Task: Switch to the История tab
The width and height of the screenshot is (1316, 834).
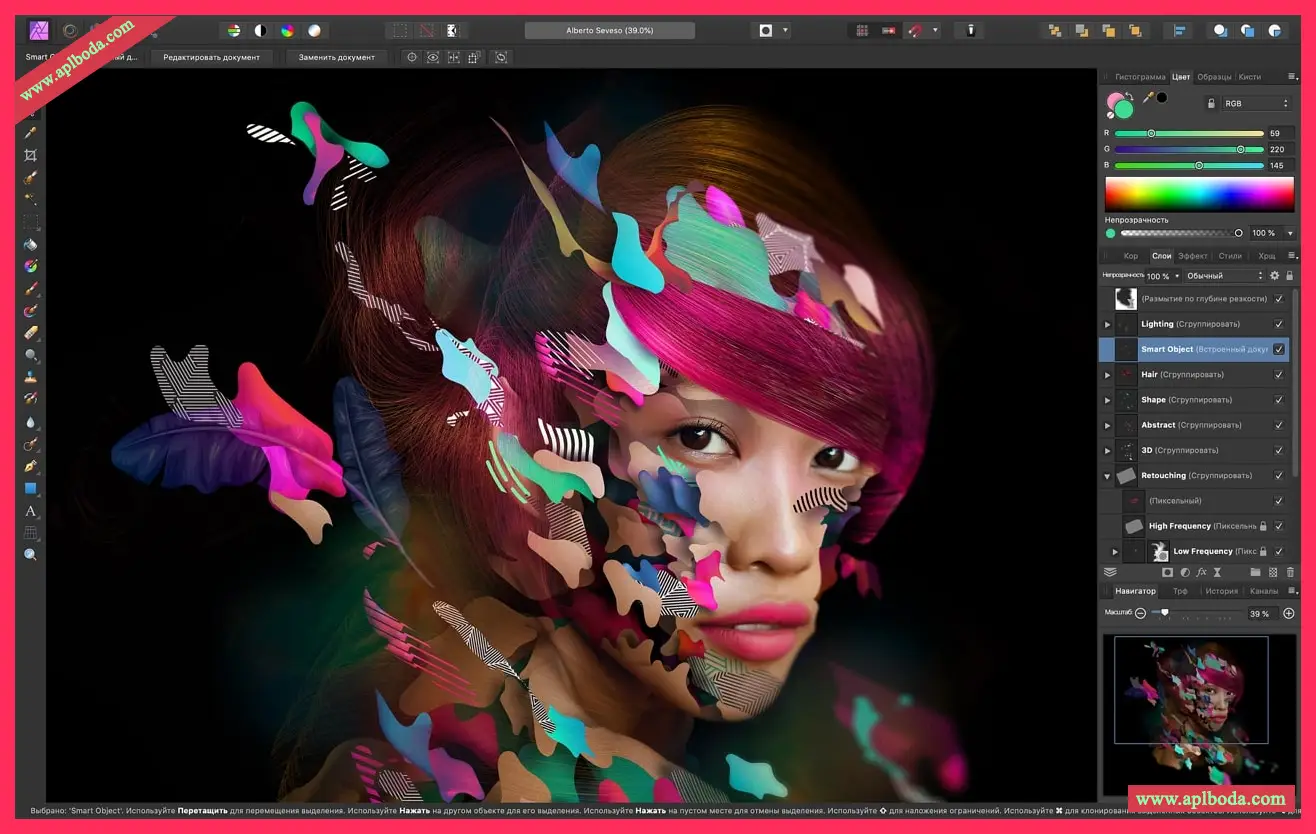Action: click(1221, 591)
